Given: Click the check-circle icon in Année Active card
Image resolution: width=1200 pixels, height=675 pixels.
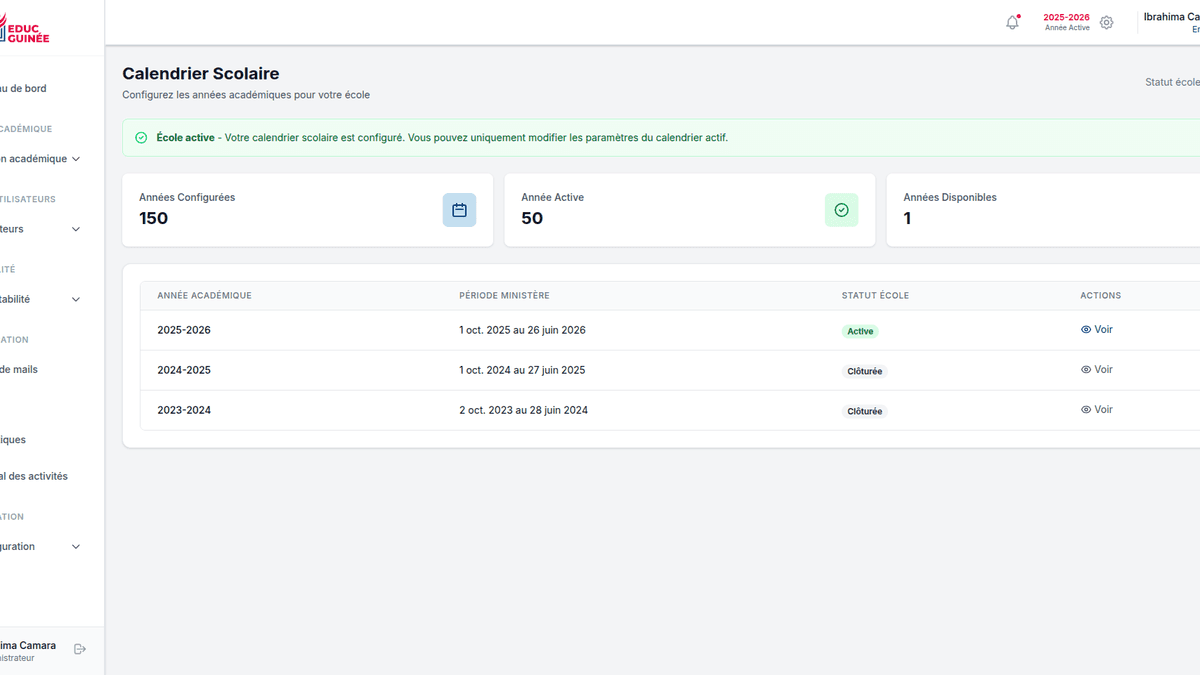Looking at the screenshot, I should coord(841,210).
